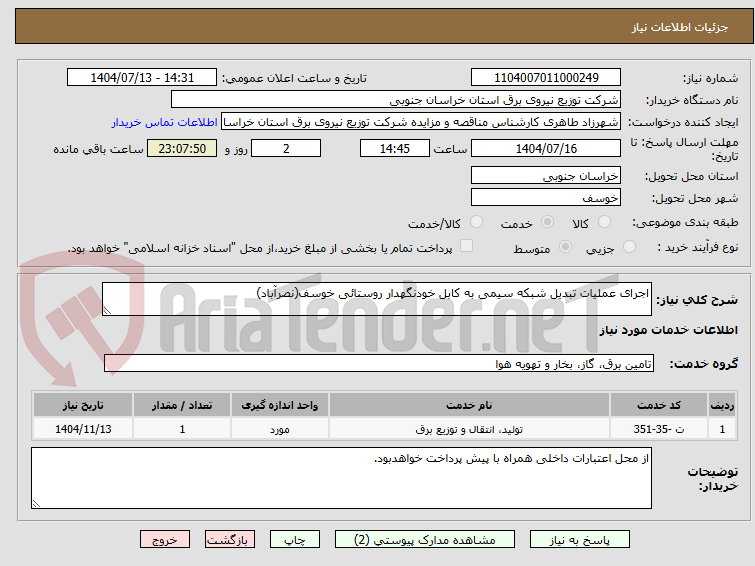Click the resize handle of شرح کلی نیاز textarea
Viewport: 755px width, 566px height.
[x=107, y=311]
